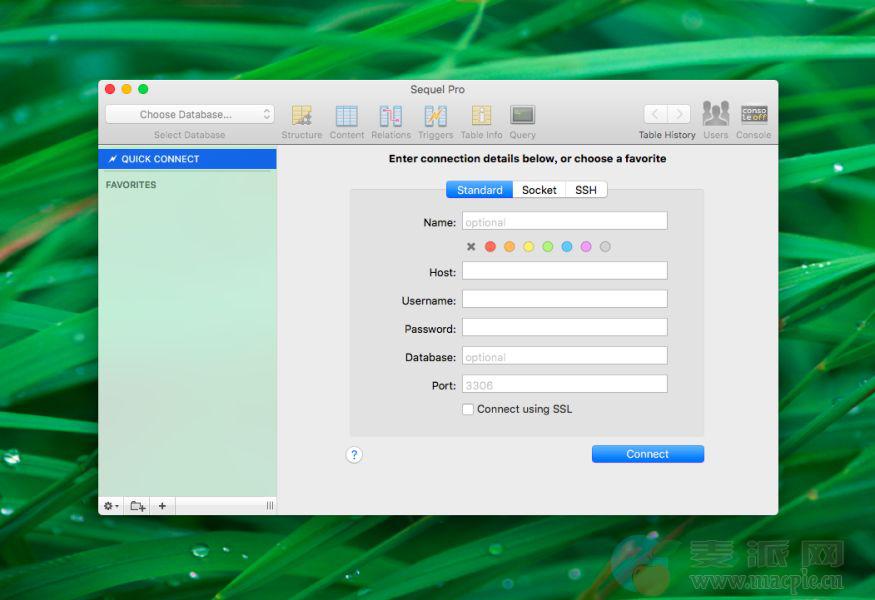Viewport: 875px width, 600px height.
Task: Select the Standard connection tab
Action: pyautogui.click(x=479, y=190)
